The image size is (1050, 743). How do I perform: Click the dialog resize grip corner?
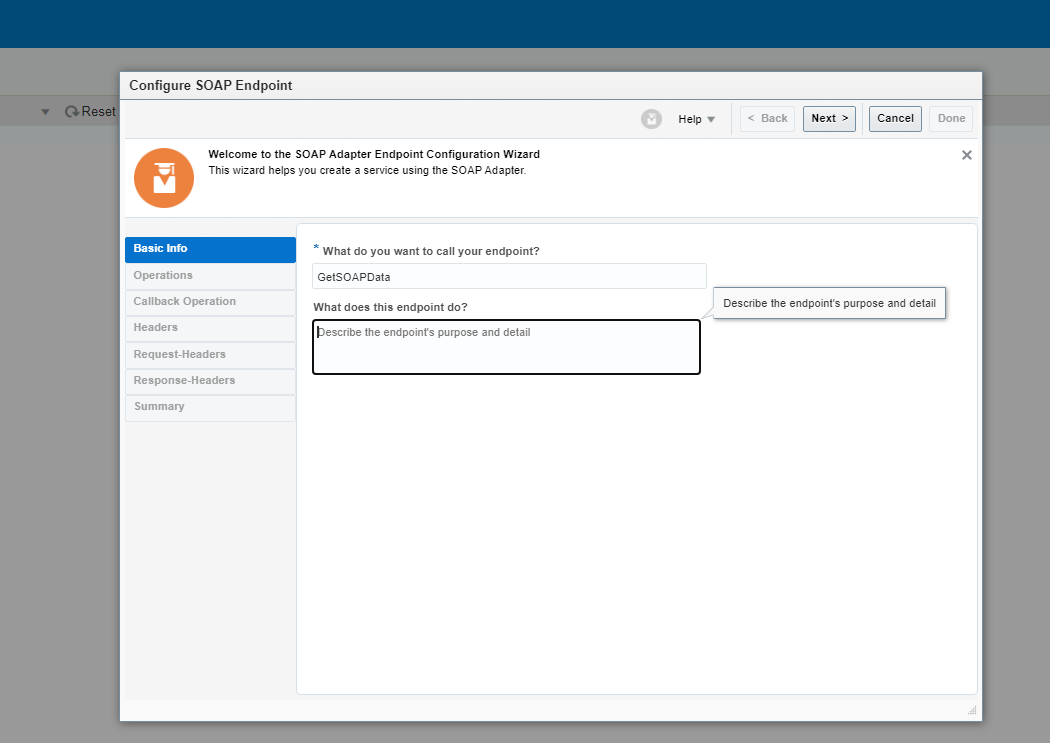tap(972, 710)
